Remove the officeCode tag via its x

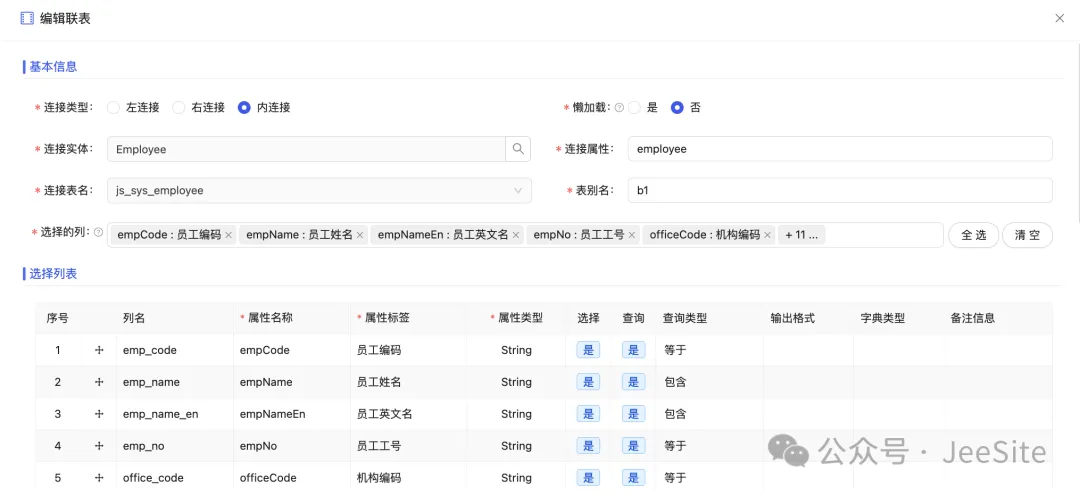pos(768,235)
